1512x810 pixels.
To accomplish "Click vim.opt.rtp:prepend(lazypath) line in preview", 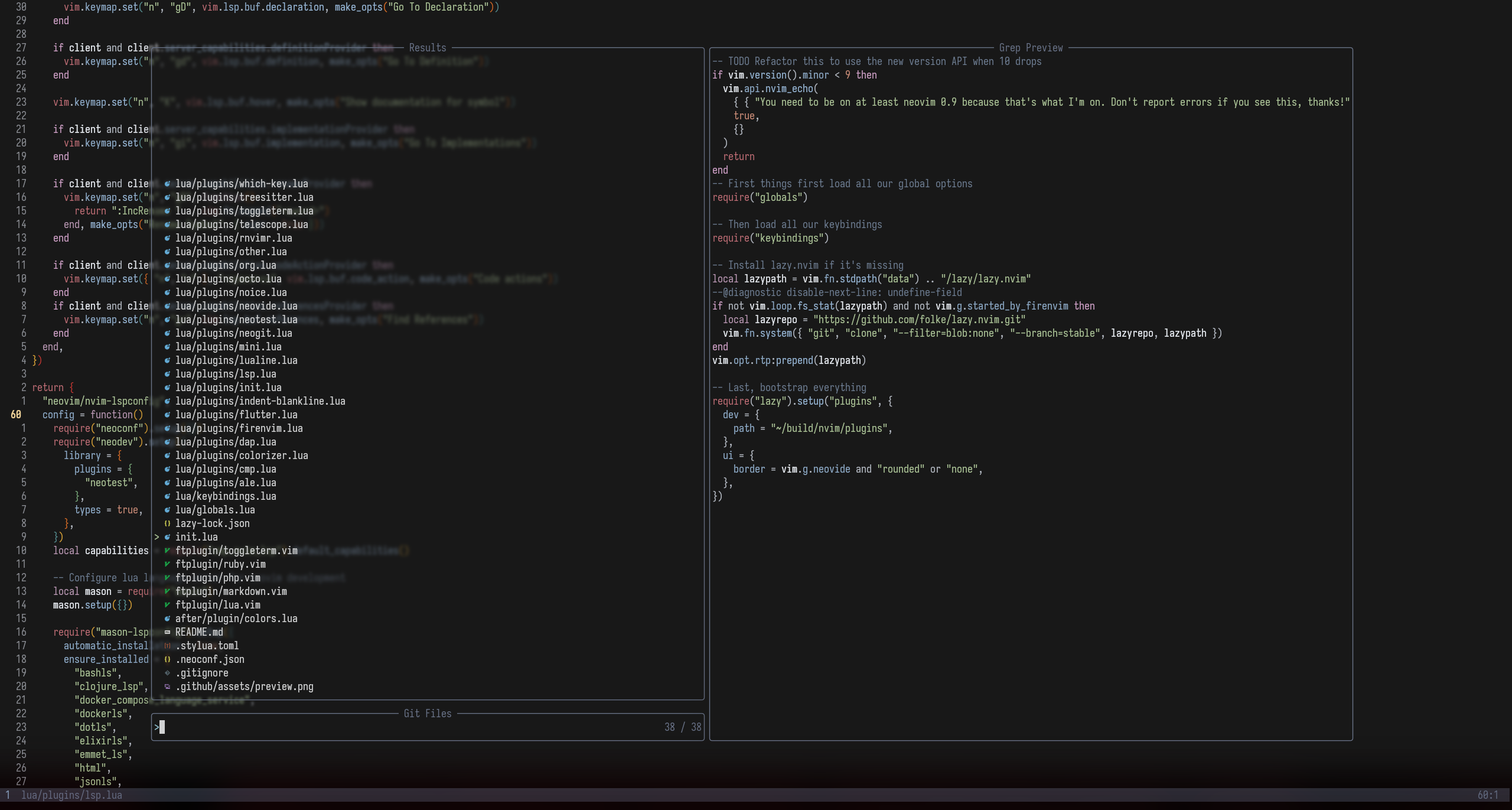I will tap(789, 360).
